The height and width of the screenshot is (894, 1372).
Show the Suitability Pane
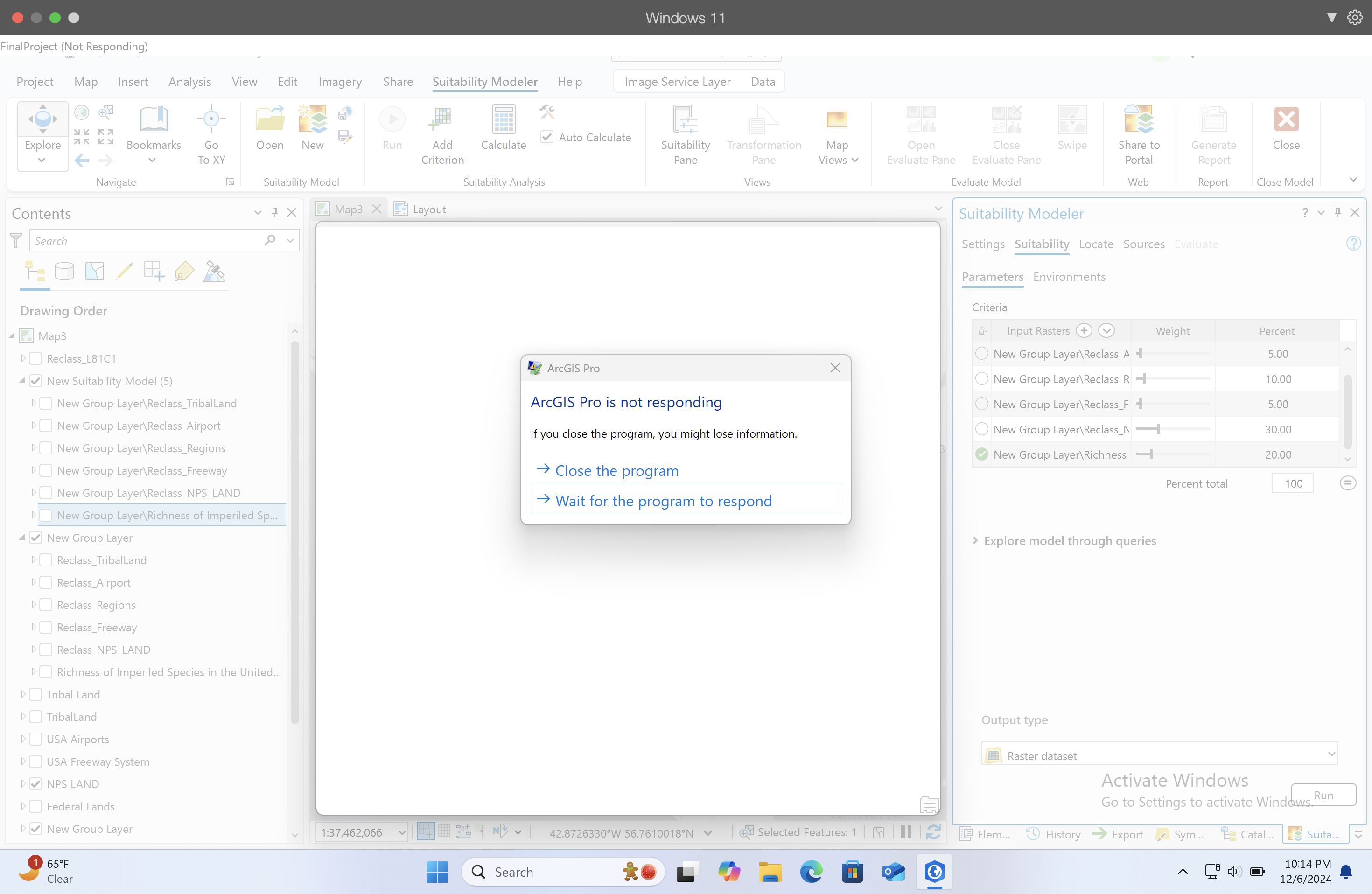click(685, 135)
